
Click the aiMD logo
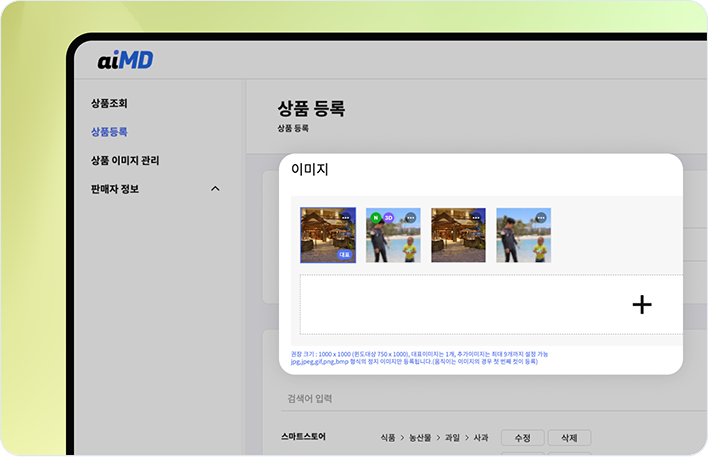click(x=126, y=60)
